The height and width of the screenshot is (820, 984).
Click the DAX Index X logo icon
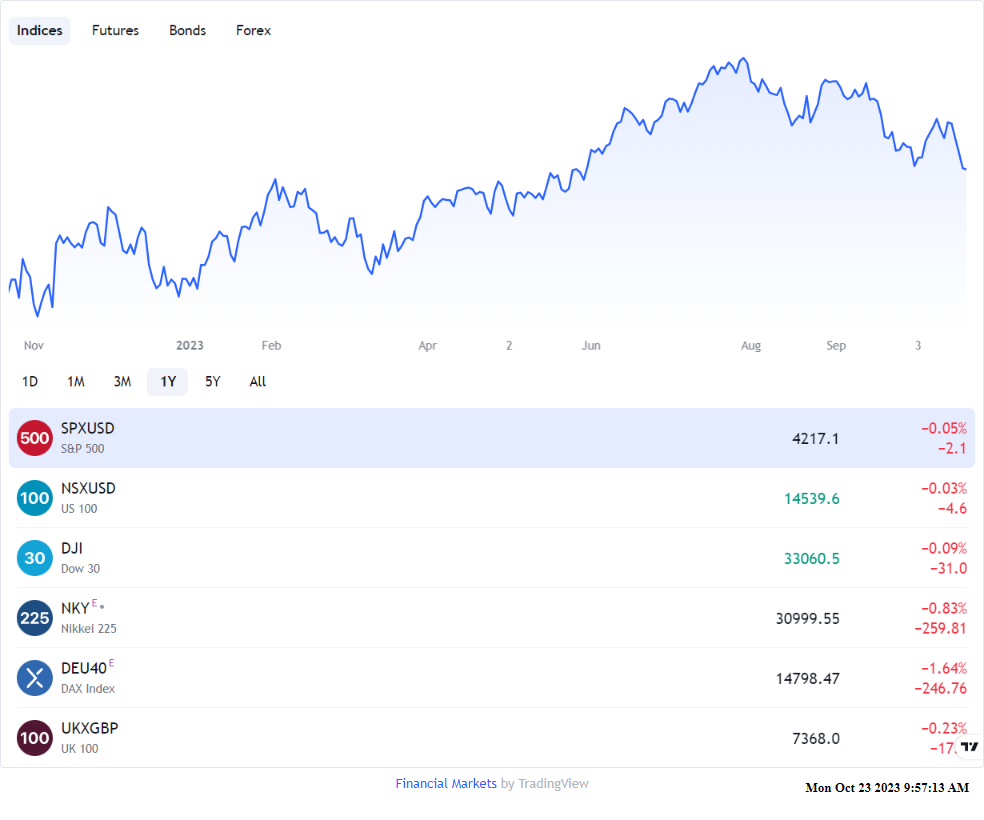[x=35, y=678]
